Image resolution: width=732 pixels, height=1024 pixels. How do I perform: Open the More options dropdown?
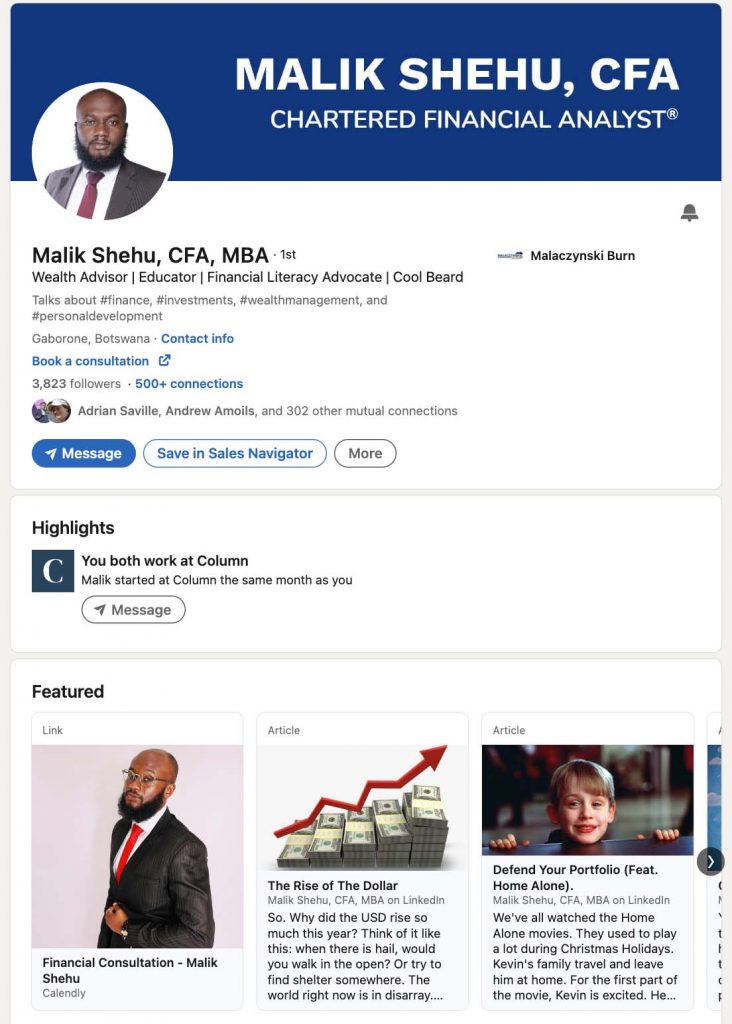click(365, 453)
